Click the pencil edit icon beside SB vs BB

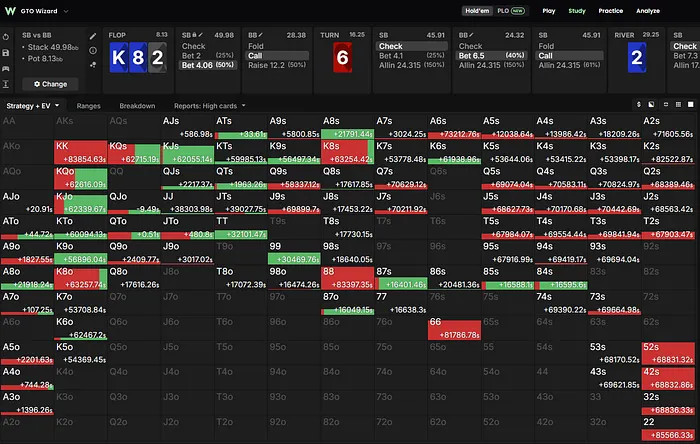coord(93,36)
